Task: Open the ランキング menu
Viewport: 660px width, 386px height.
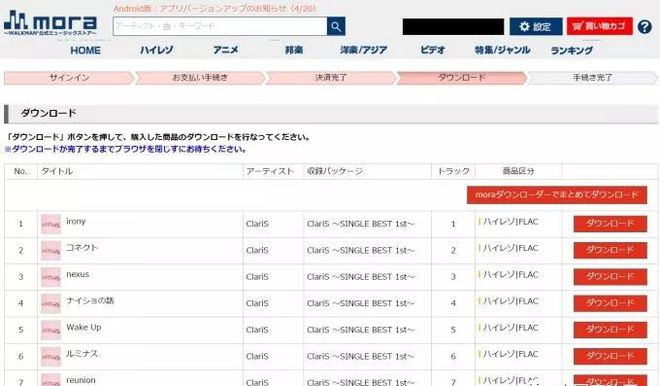Action: (572, 51)
